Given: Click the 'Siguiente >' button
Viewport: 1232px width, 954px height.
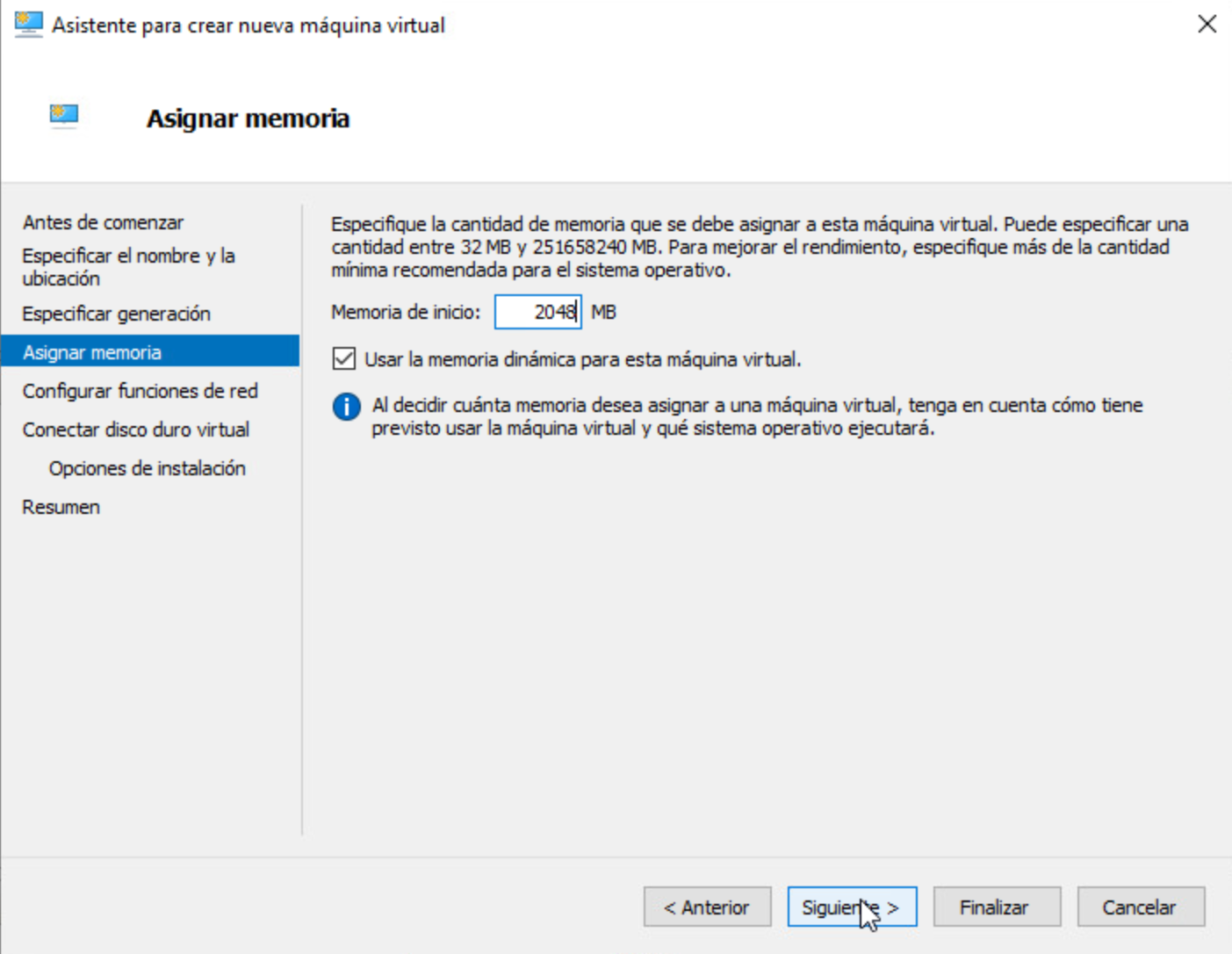Looking at the screenshot, I should pos(852,907).
